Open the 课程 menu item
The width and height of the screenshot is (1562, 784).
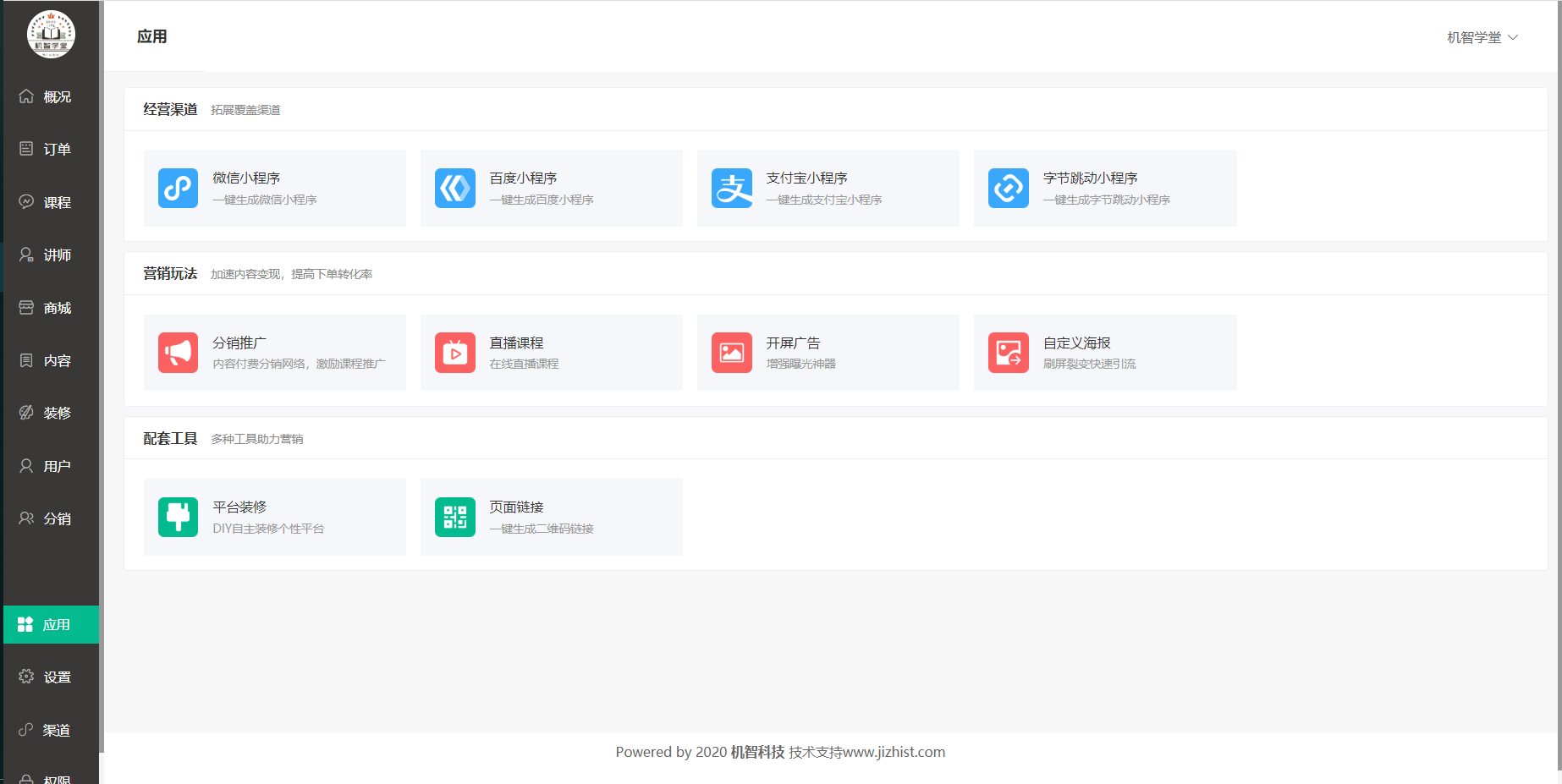coord(51,202)
